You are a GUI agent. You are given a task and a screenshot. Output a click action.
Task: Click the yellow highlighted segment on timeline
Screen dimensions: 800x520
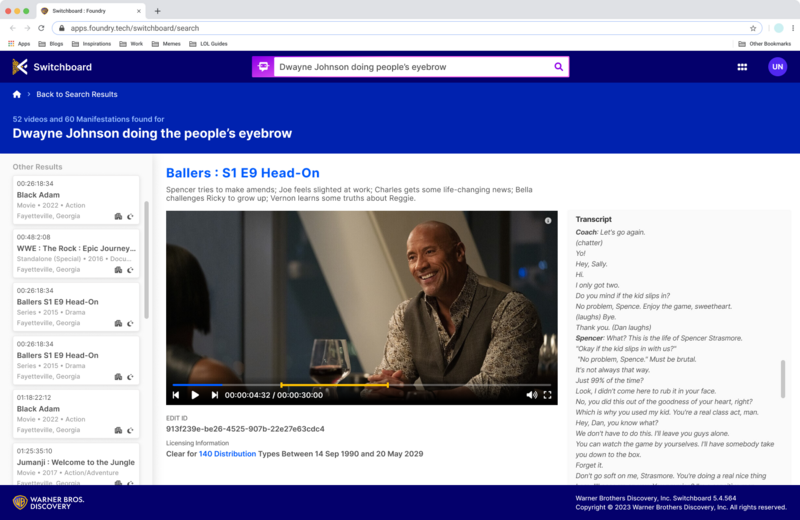click(x=334, y=385)
